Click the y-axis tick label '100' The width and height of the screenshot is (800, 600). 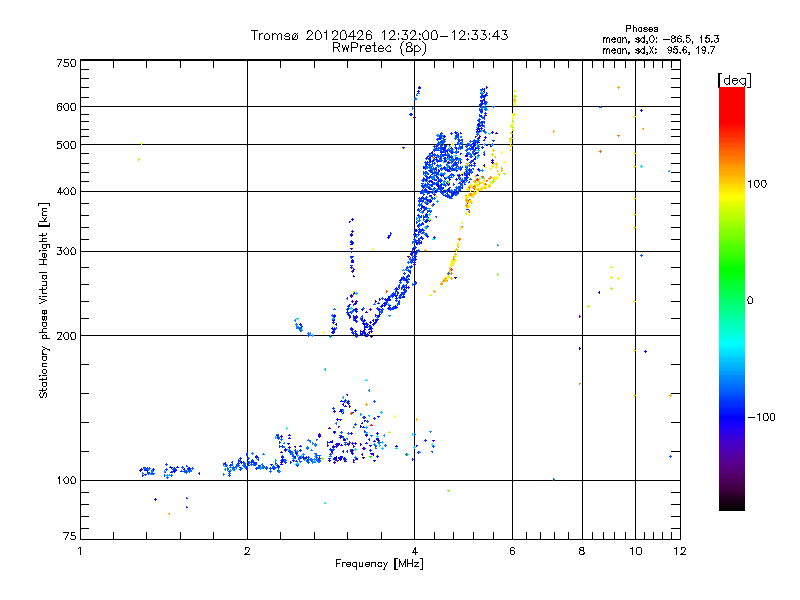click(x=66, y=480)
